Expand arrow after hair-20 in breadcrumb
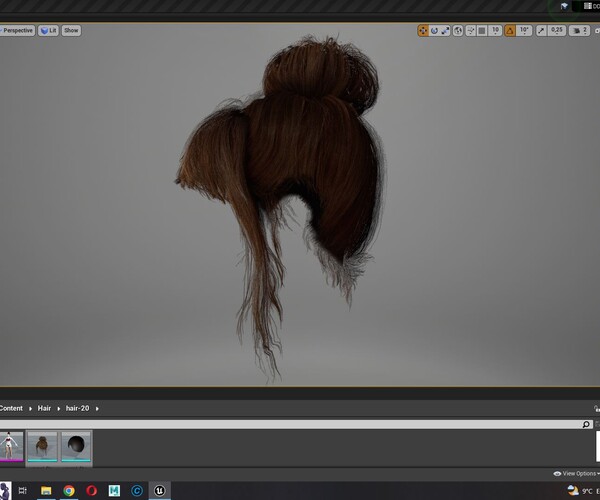Viewport: 600px width, 500px height. [97, 409]
